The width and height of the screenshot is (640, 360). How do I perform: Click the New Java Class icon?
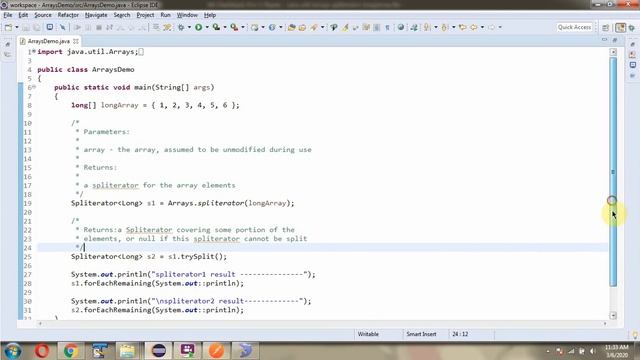(x=272, y=27)
